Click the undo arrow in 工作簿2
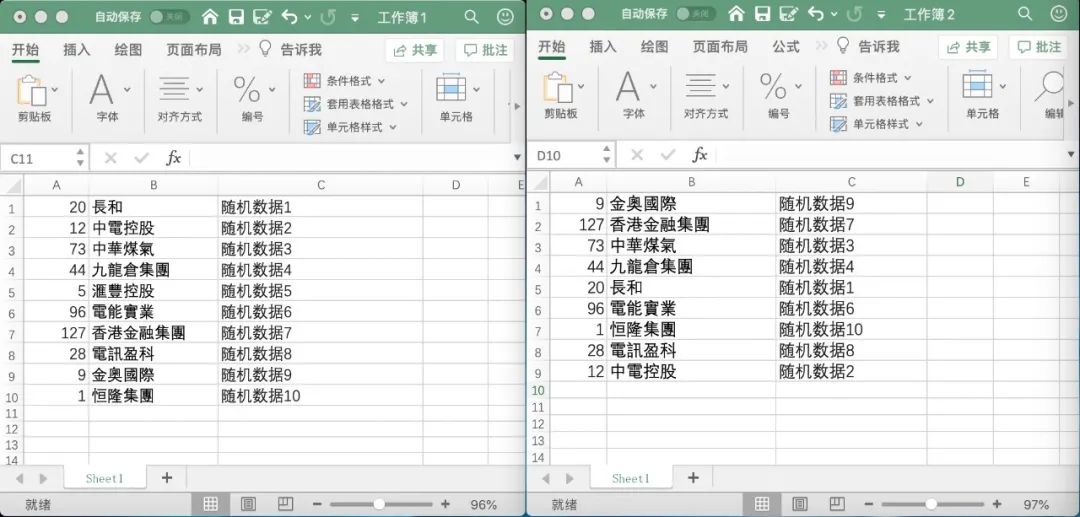 tap(816, 14)
